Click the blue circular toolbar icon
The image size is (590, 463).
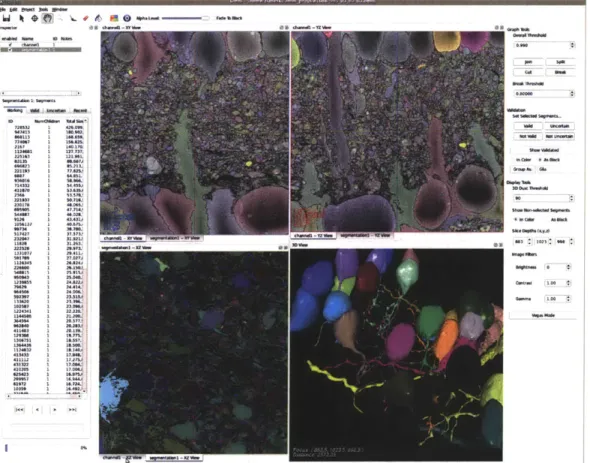[x=127, y=18]
